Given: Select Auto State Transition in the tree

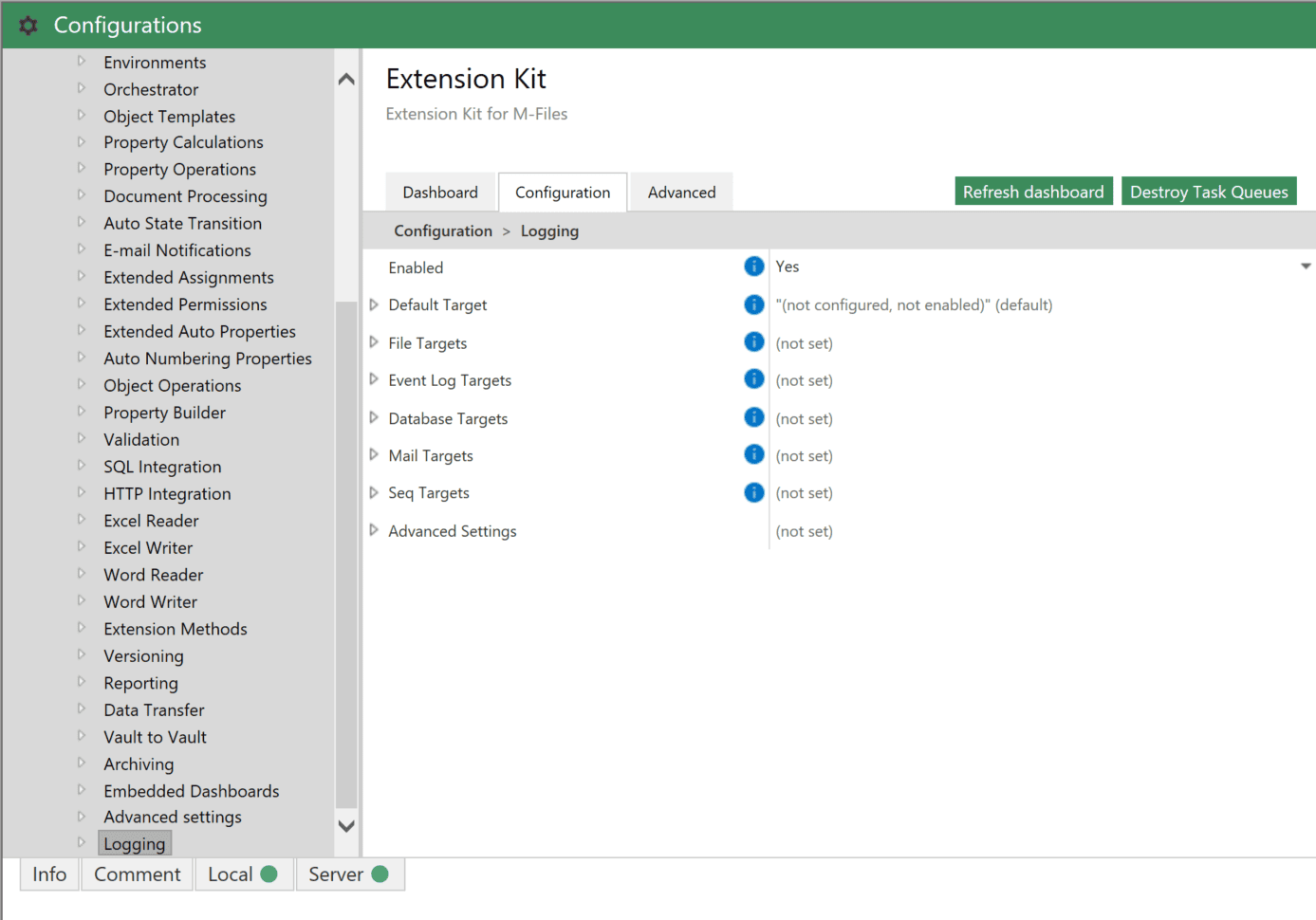Looking at the screenshot, I should pyautogui.click(x=183, y=223).
